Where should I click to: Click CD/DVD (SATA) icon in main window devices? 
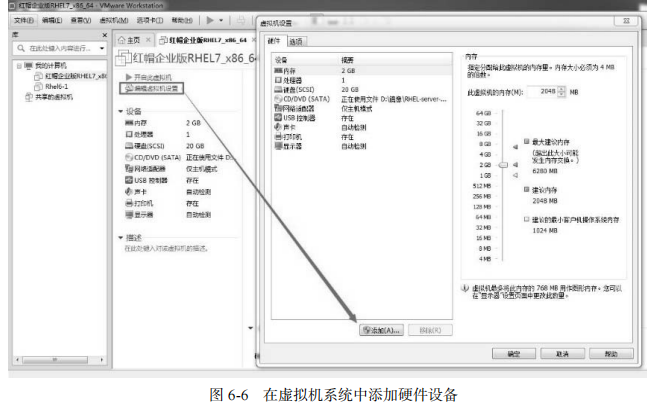pyautogui.click(x=129, y=157)
